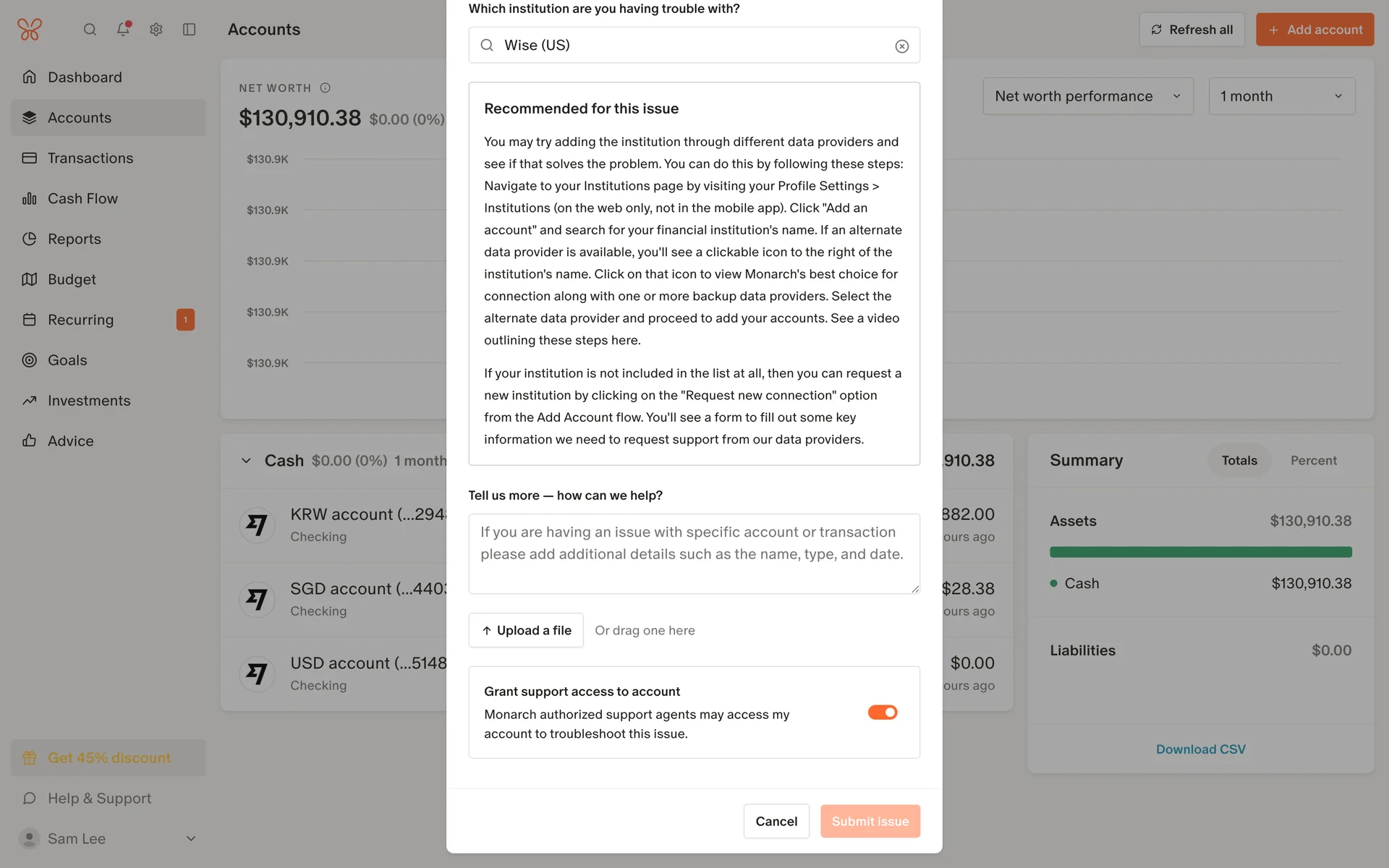
Task: Toggle the sidebar panel icon
Action: pos(190,30)
